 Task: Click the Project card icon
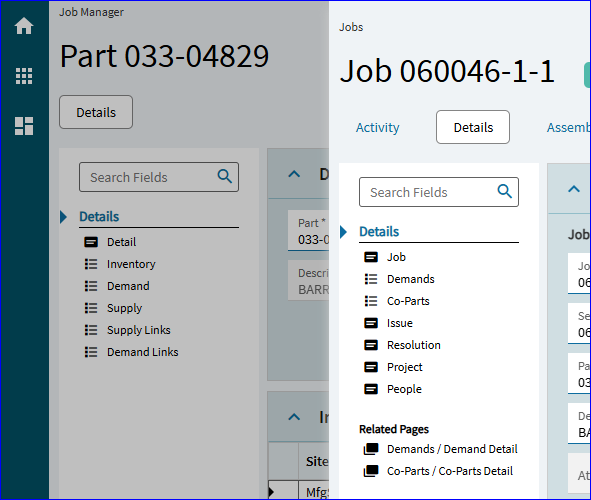coord(371,367)
